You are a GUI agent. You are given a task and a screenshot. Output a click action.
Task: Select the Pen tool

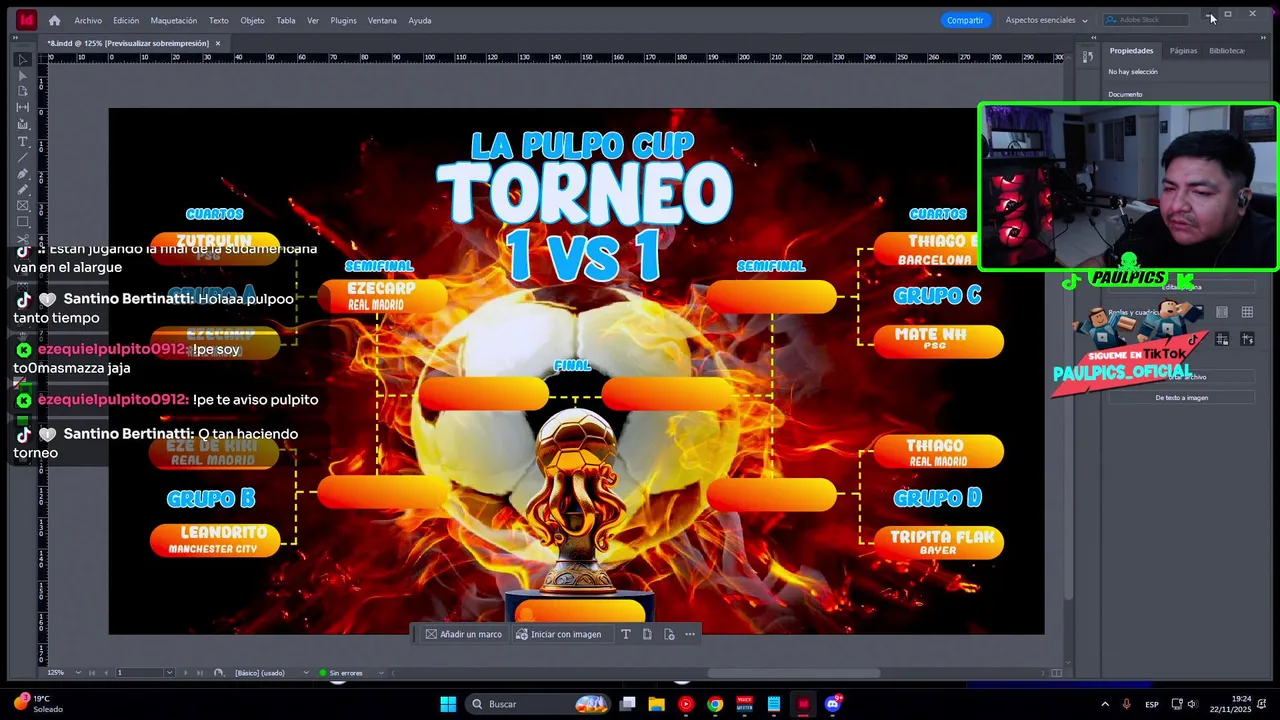click(22, 173)
